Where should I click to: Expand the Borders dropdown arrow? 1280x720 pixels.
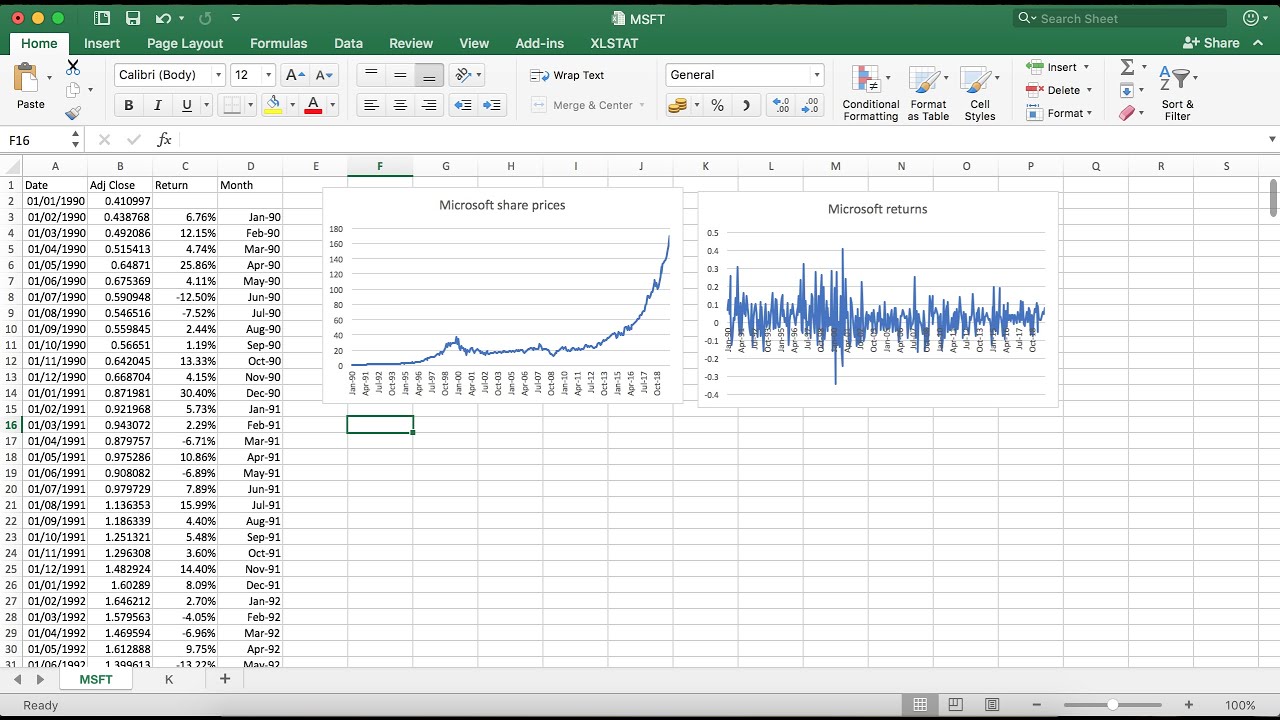click(x=249, y=105)
